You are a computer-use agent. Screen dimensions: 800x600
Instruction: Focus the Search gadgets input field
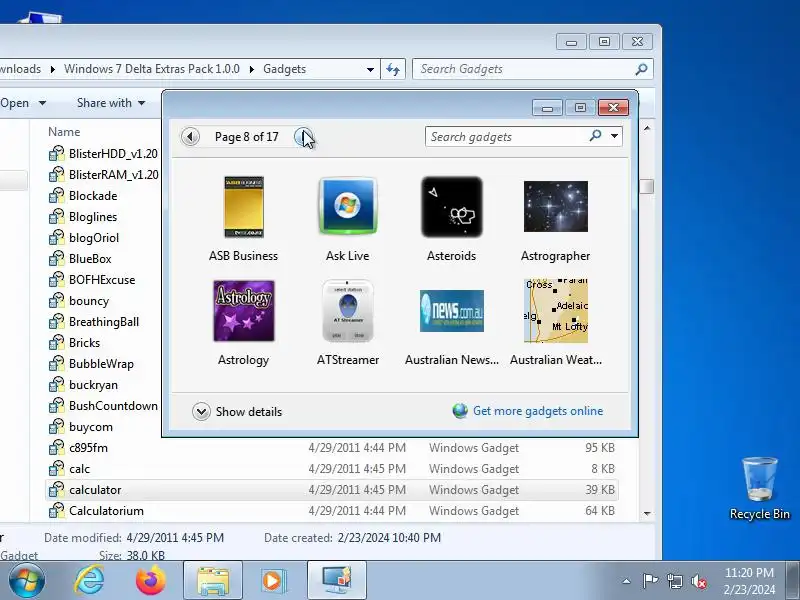(x=508, y=137)
